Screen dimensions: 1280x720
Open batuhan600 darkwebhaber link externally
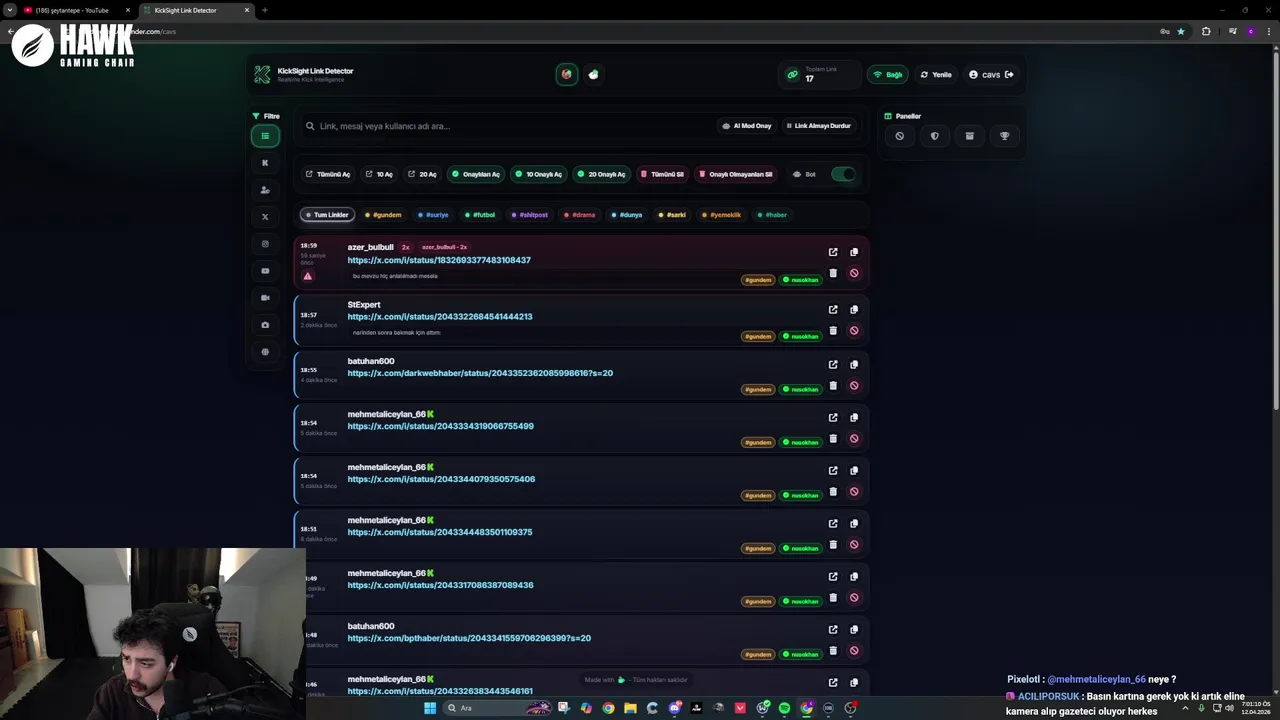(833, 364)
